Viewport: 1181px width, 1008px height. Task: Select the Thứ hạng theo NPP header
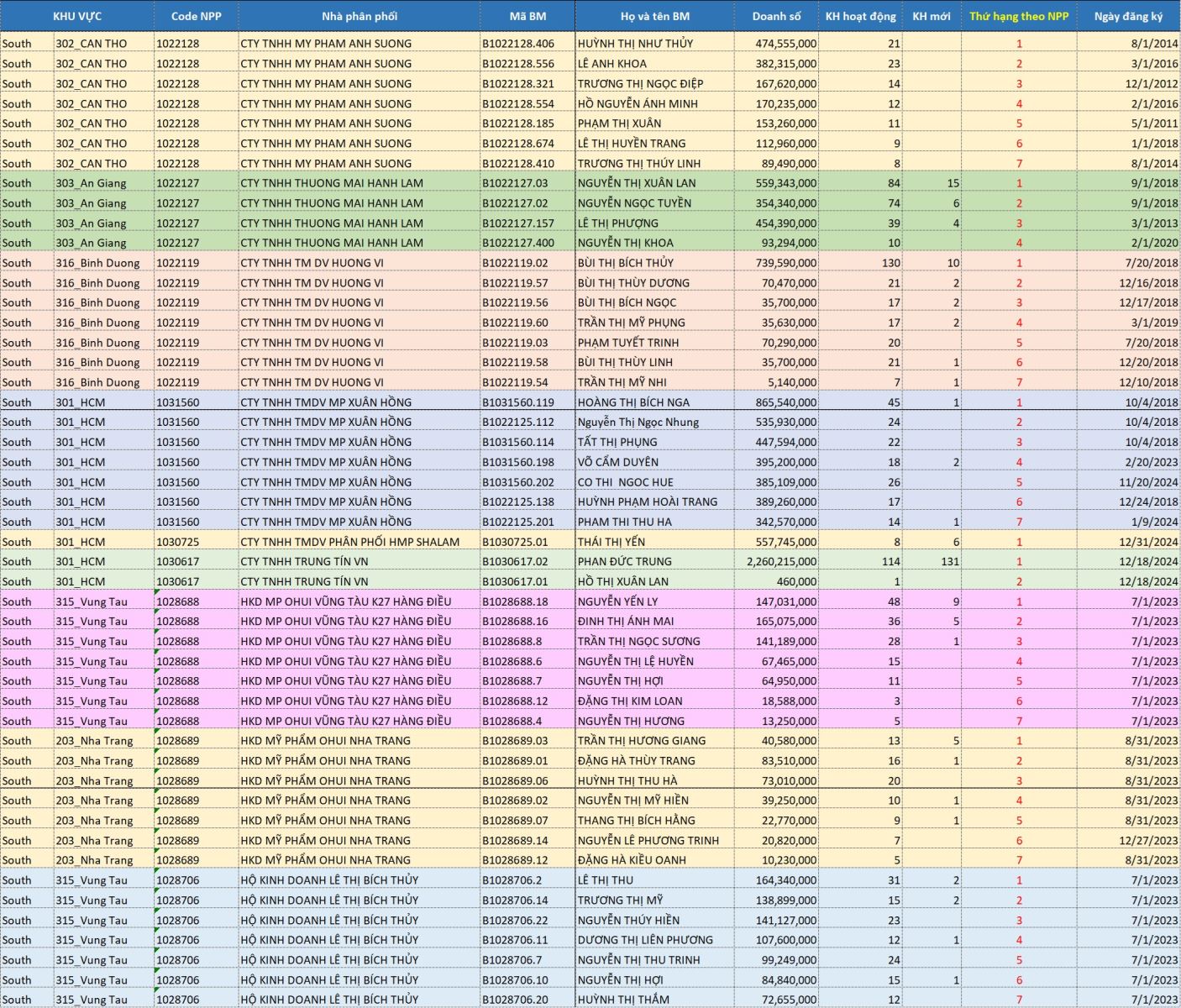coord(1019,16)
